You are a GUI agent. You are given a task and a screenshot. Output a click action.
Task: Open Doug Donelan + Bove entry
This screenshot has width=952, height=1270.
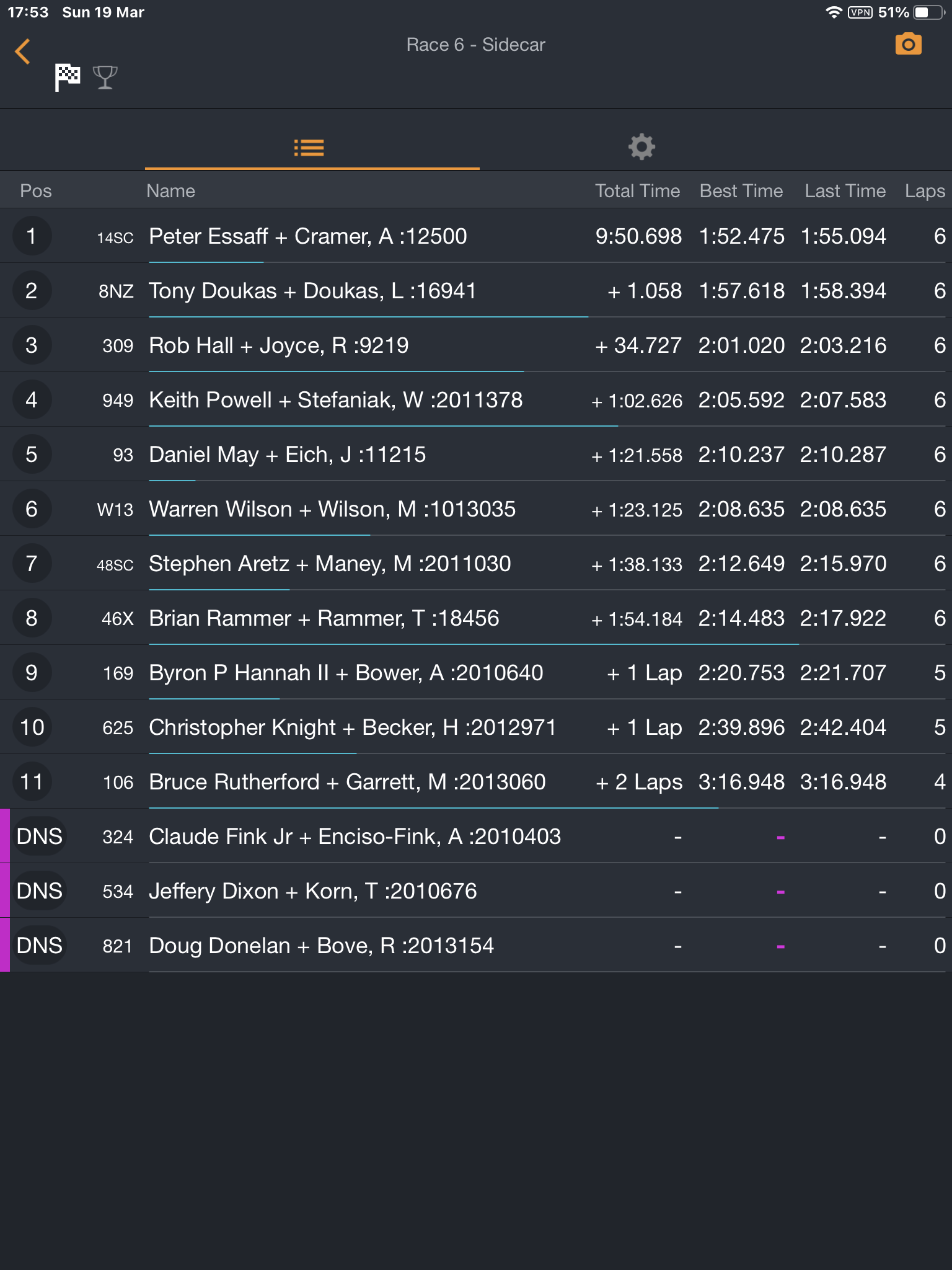(321, 946)
